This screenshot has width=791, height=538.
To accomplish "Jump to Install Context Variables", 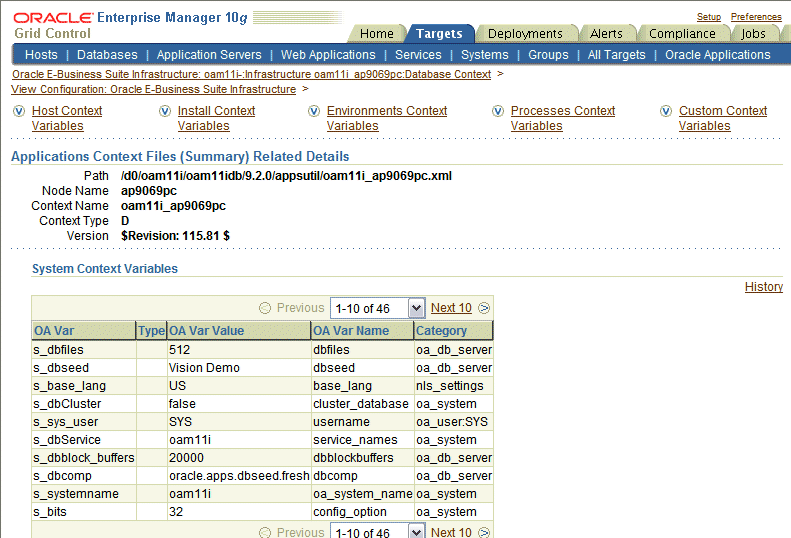I will pos(216,118).
